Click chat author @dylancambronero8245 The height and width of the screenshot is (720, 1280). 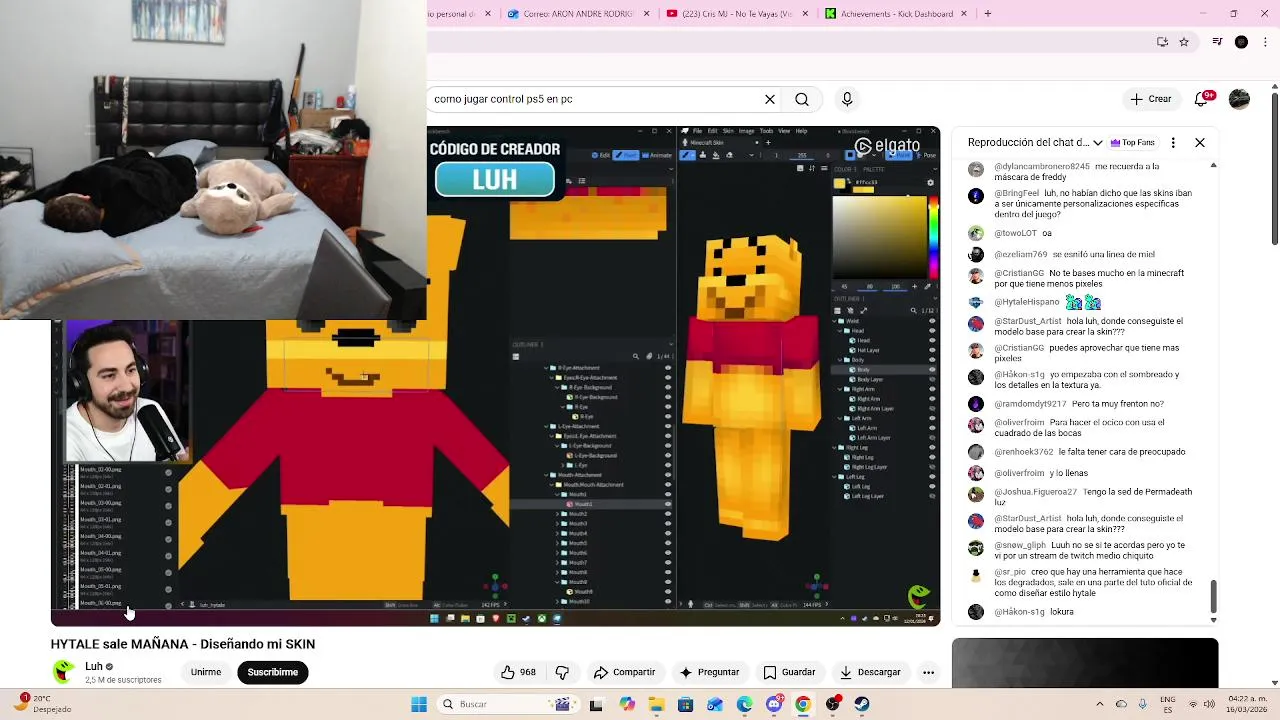(x=1042, y=166)
